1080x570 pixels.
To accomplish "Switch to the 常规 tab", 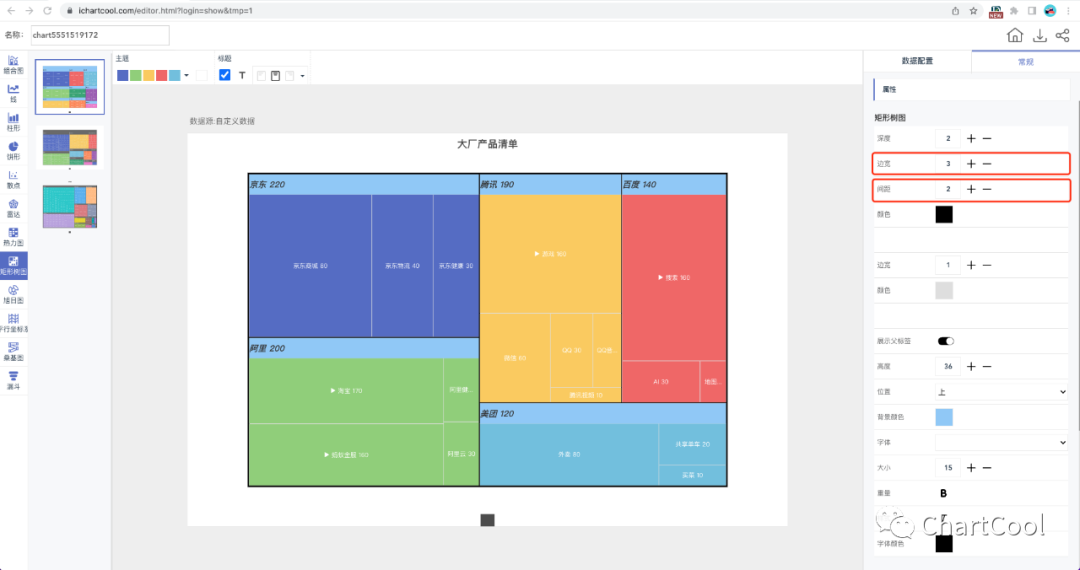I will point(1026,61).
